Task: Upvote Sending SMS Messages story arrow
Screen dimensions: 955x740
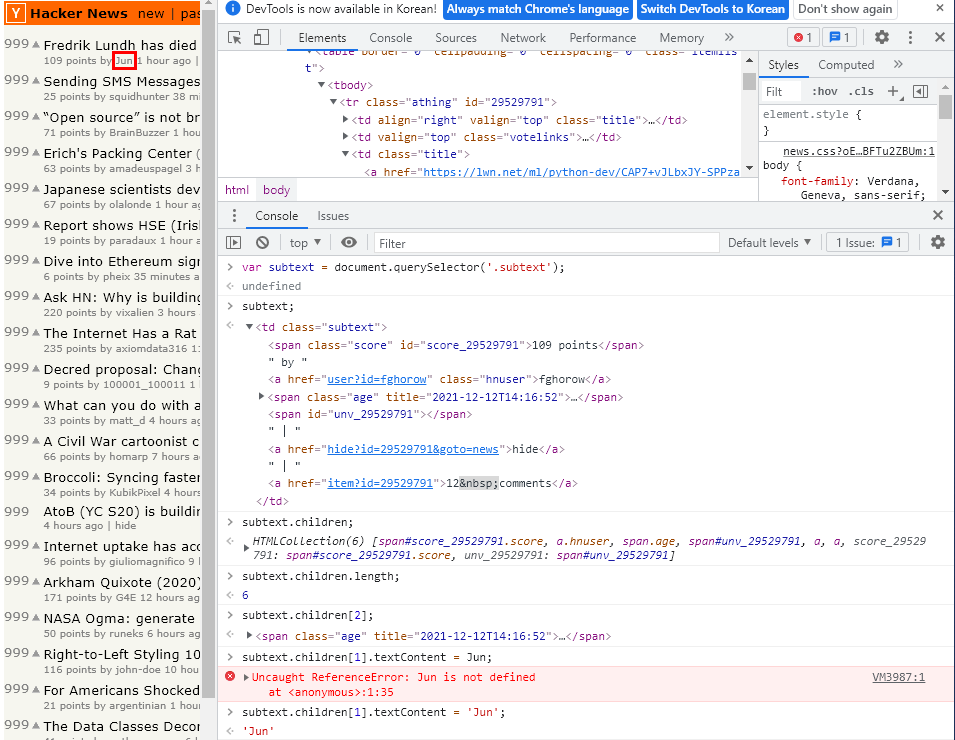Action: point(36,80)
